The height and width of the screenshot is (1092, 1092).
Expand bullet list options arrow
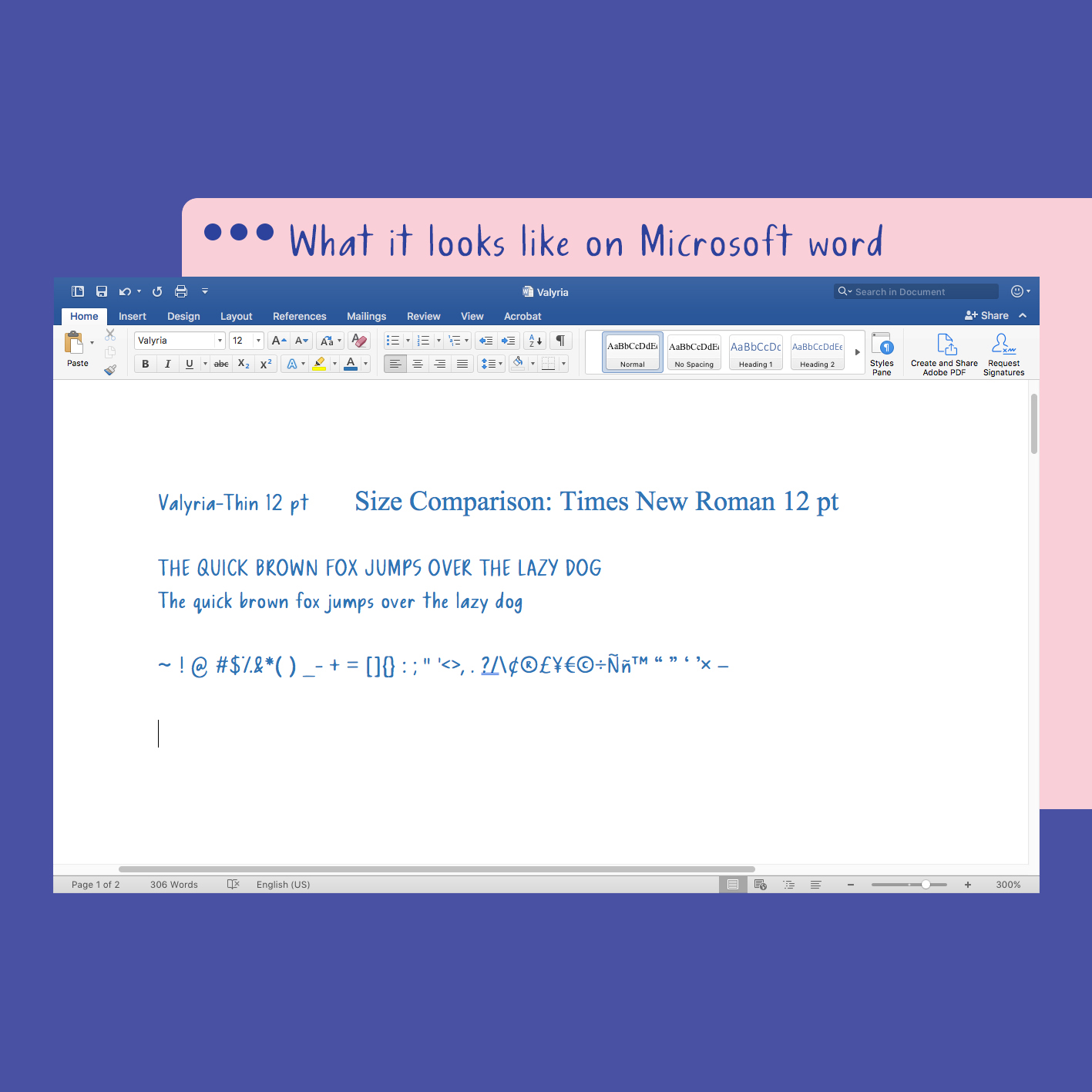tap(408, 341)
